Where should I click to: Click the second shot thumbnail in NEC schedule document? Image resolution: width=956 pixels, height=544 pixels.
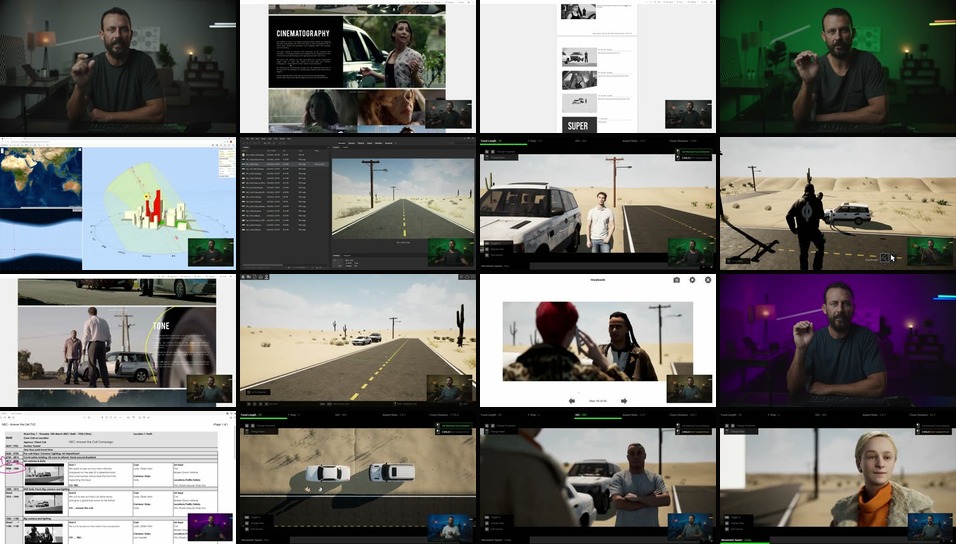44,503
